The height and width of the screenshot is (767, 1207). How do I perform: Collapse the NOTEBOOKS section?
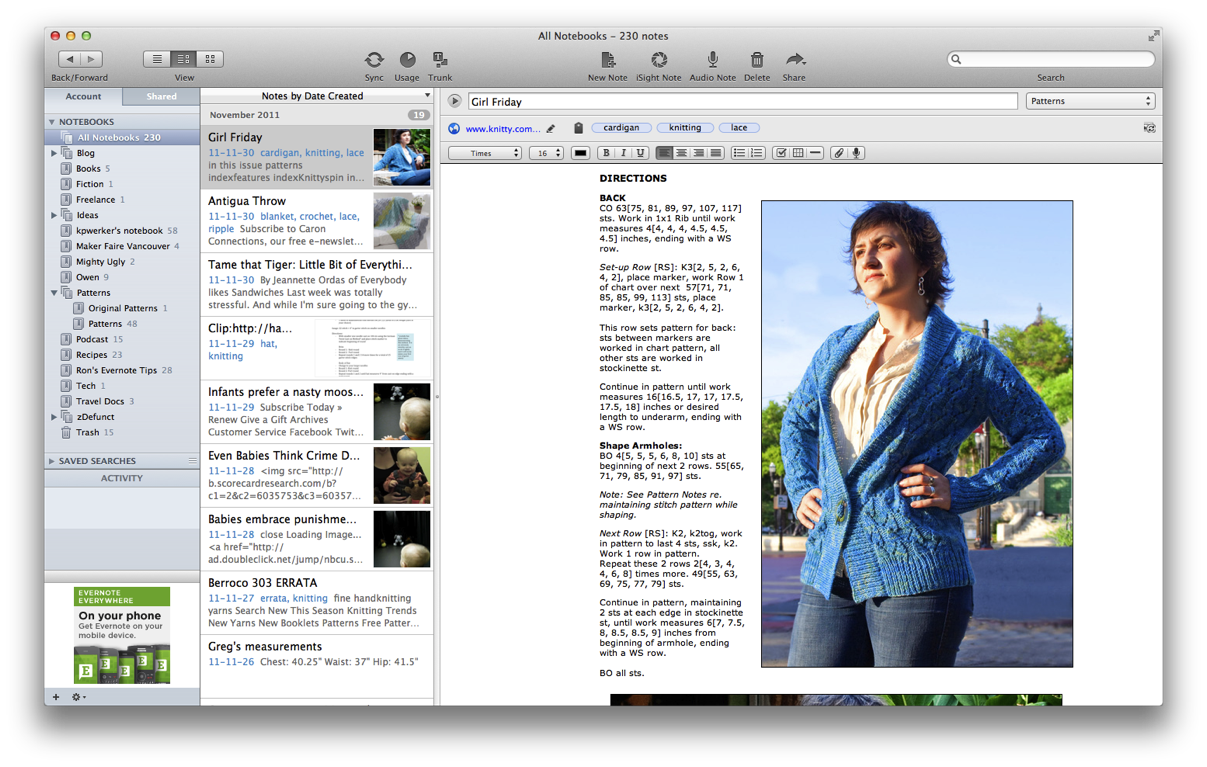pyautogui.click(x=52, y=122)
